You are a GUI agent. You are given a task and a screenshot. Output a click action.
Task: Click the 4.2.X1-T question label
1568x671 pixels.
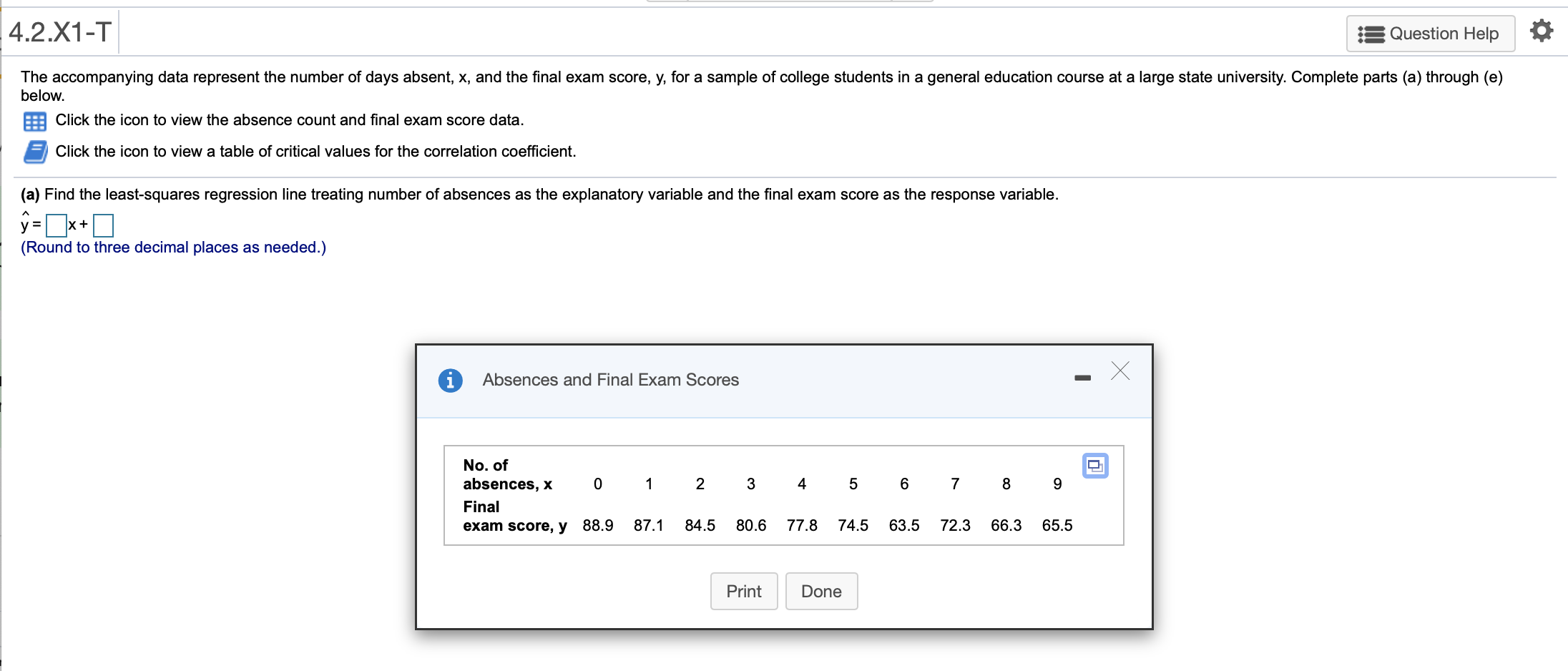60,31
